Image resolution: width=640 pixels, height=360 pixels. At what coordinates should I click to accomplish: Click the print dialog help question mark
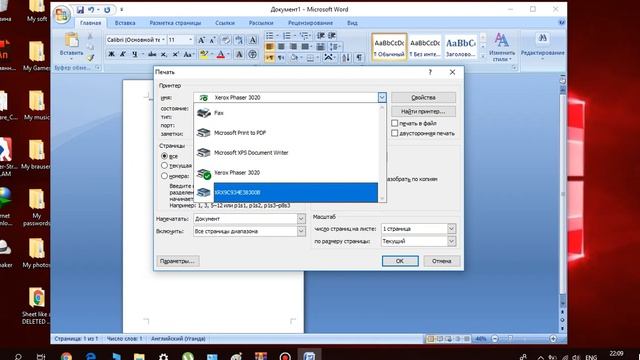pyautogui.click(x=430, y=72)
